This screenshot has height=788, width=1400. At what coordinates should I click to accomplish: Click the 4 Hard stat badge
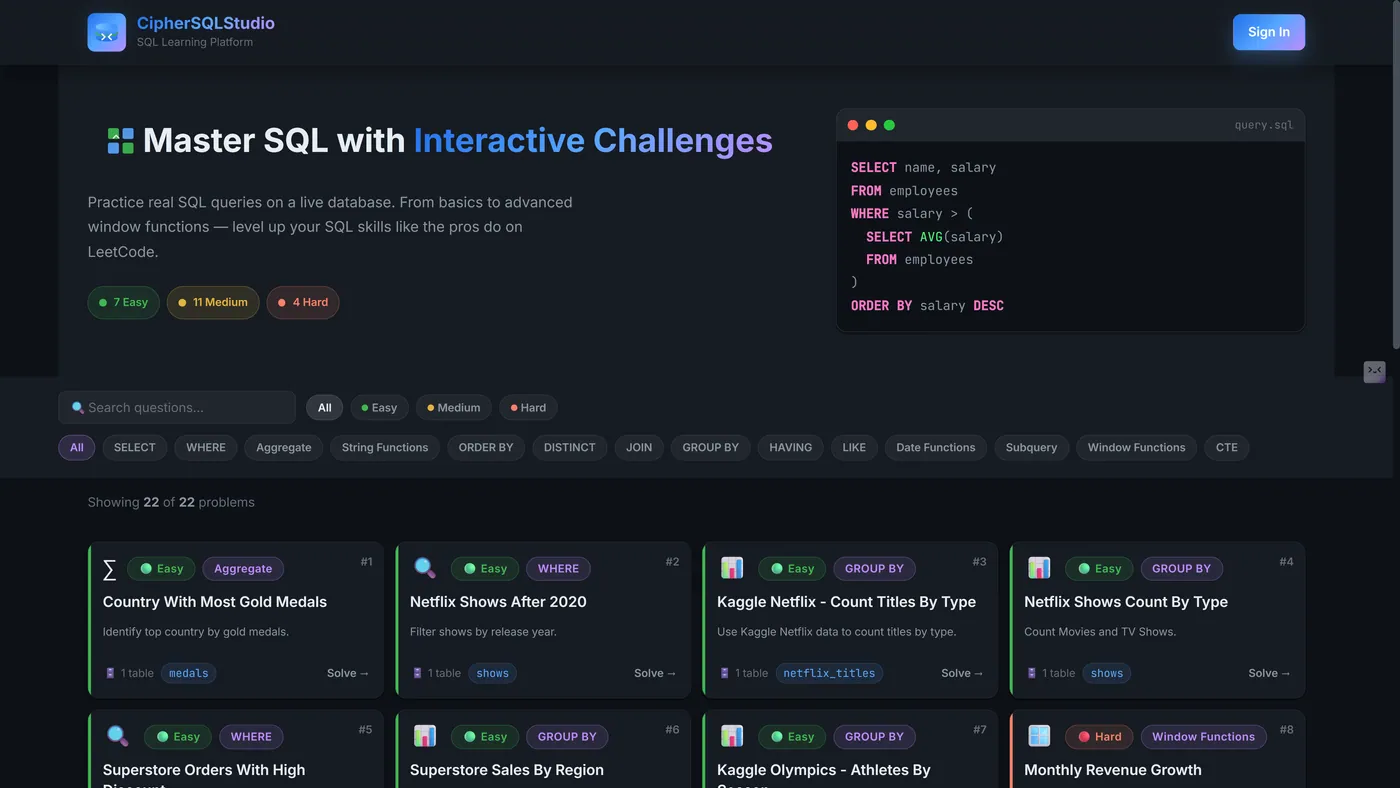[x=303, y=302]
